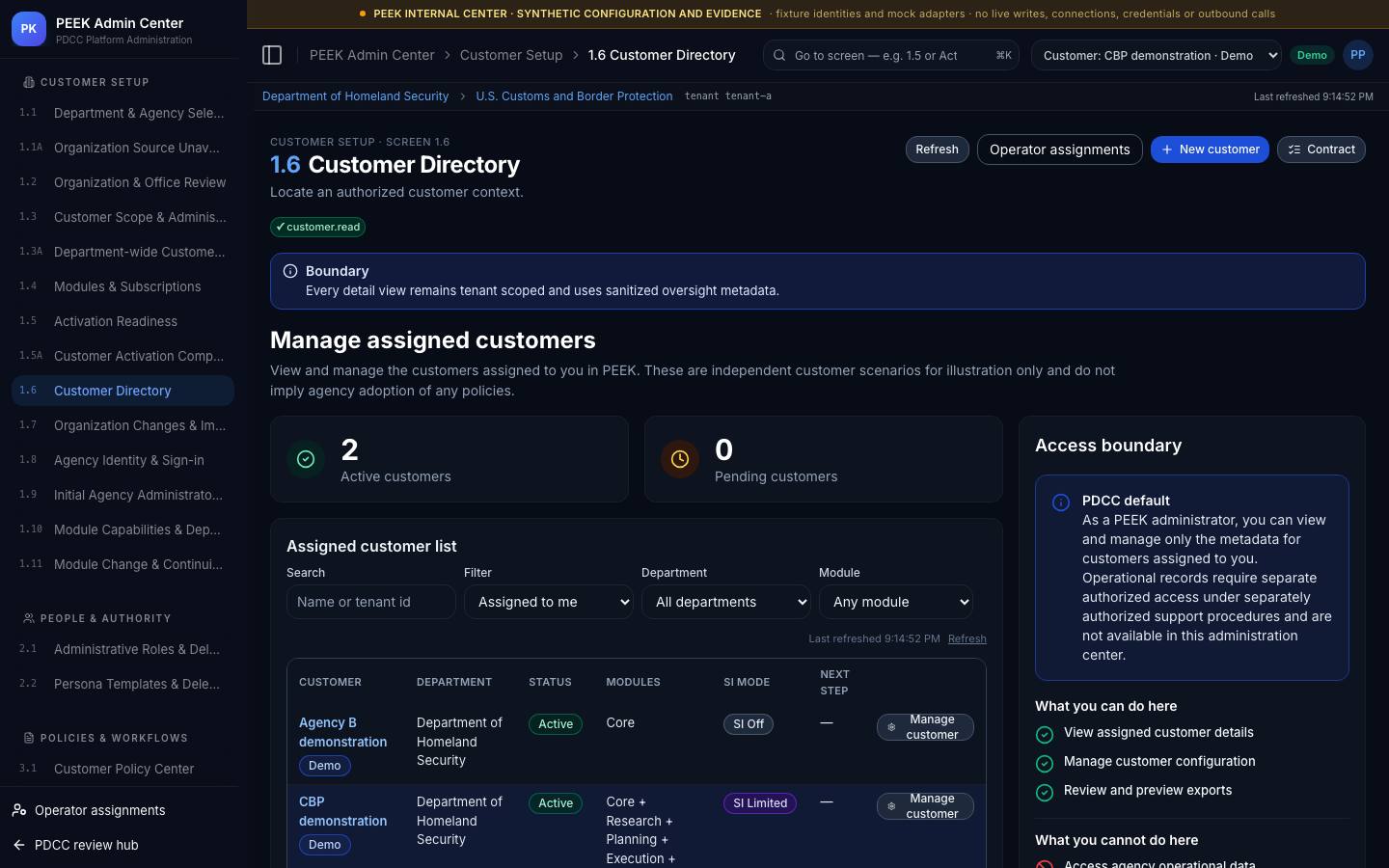The image size is (1389, 868).
Task: Open Modules & Subscriptions in the sidebar
Action: 123,286
